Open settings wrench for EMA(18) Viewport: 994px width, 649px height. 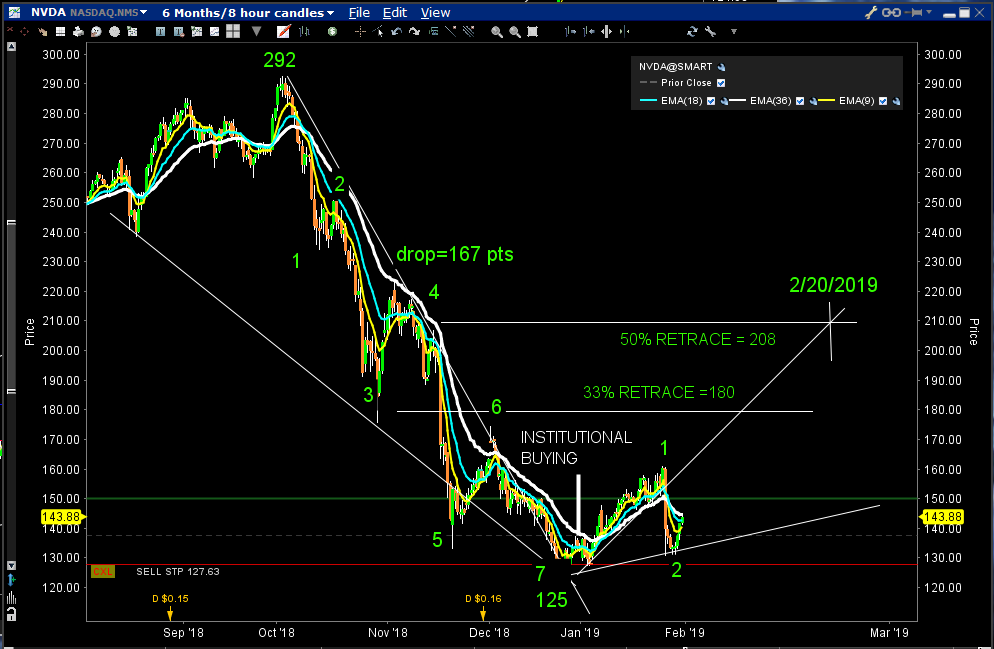click(x=723, y=101)
